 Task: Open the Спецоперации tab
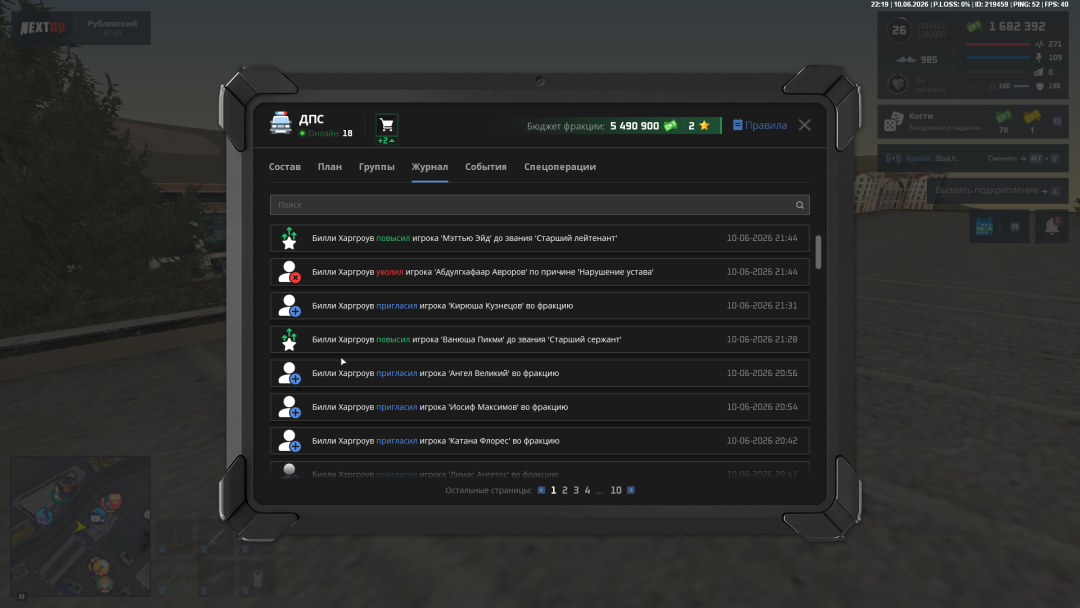(x=560, y=167)
